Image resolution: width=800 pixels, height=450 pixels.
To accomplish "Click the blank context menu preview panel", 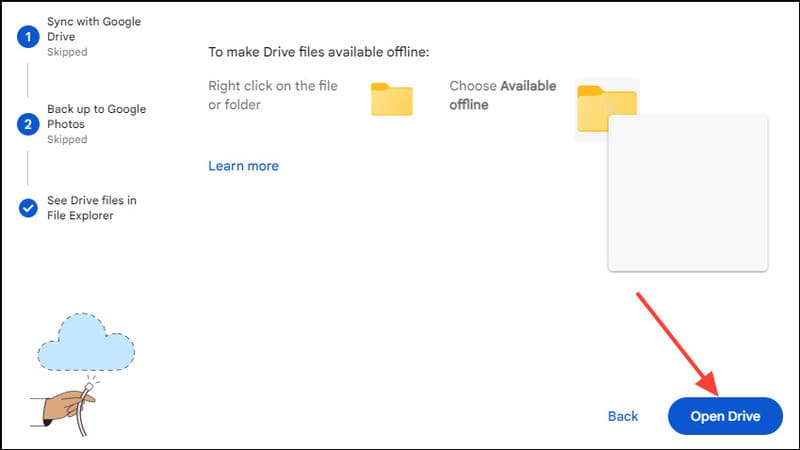I will tap(688, 193).
